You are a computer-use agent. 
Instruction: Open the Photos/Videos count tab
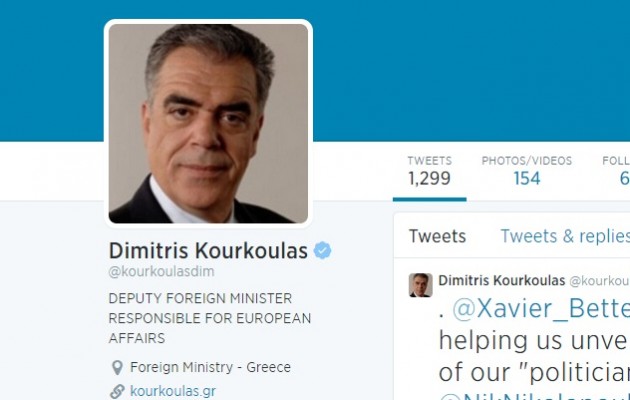[x=527, y=171]
